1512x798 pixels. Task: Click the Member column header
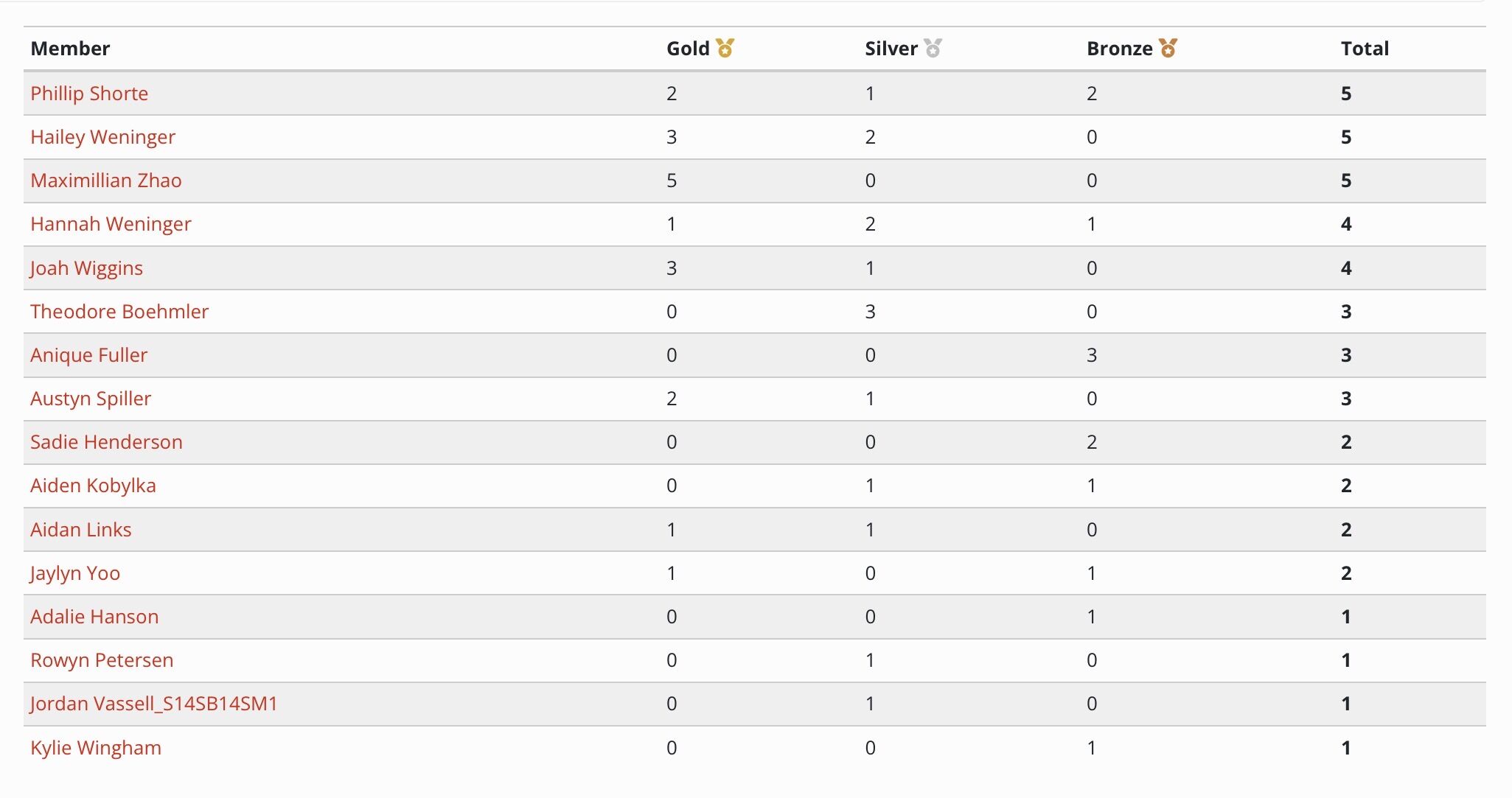pos(70,49)
